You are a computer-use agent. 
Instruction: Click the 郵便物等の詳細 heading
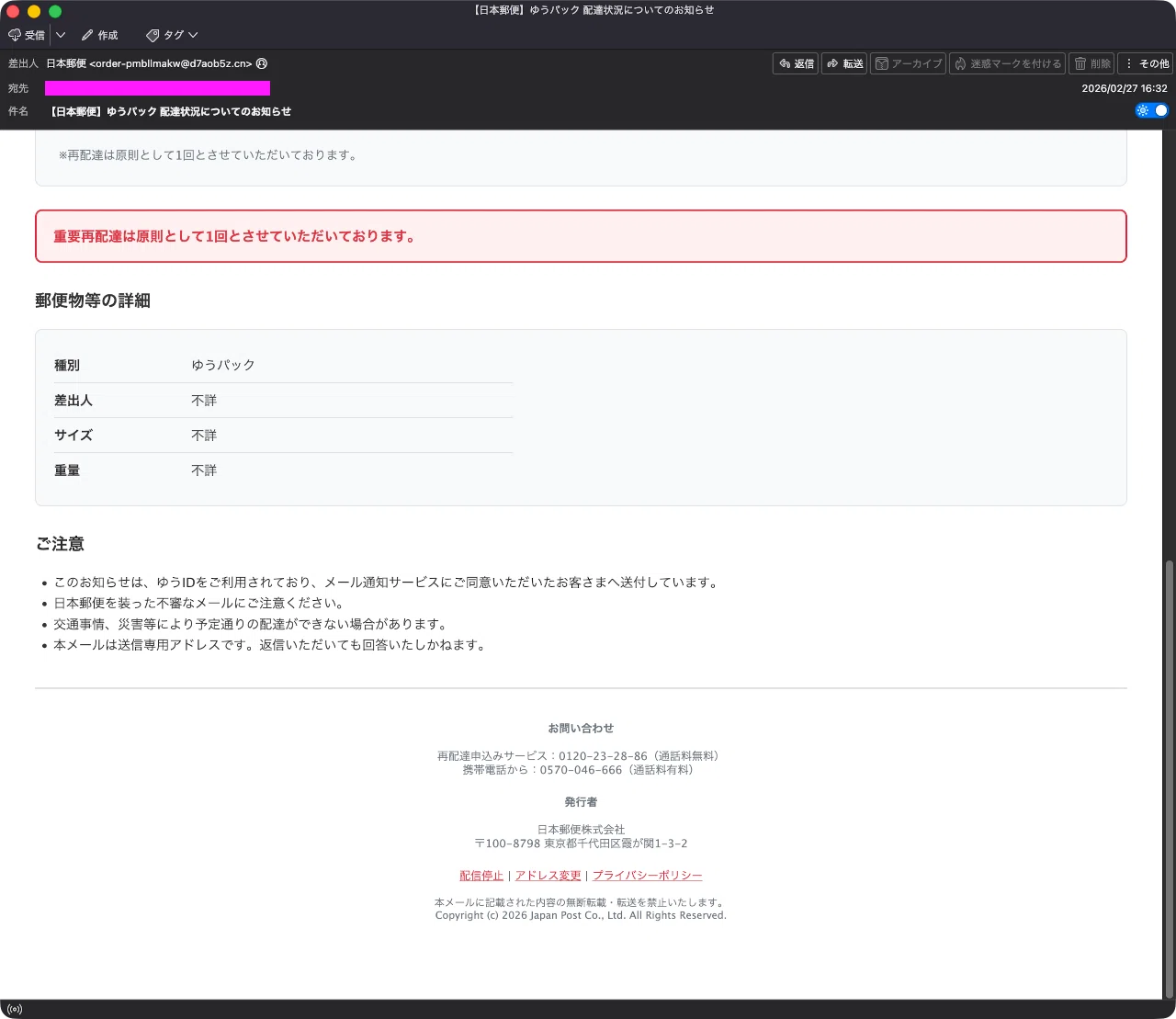pos(93,300)
